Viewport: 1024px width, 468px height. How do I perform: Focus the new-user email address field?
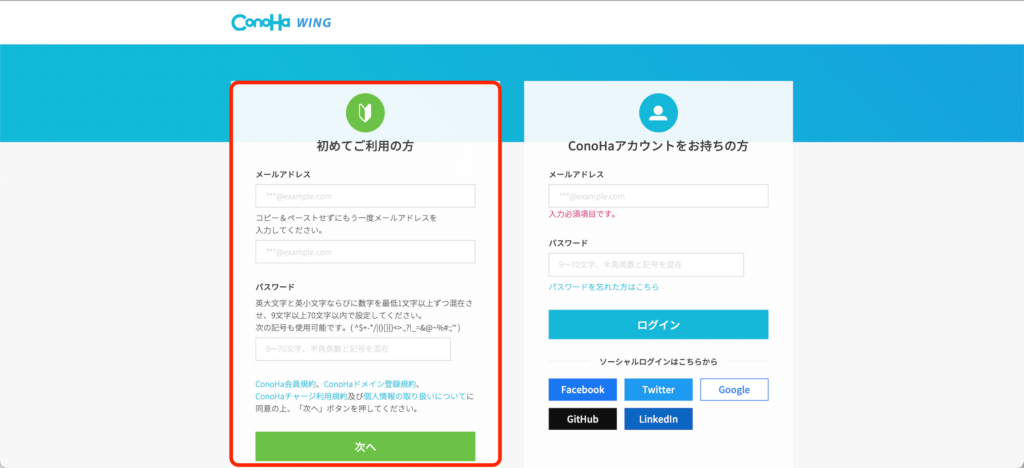pos(365,196)
